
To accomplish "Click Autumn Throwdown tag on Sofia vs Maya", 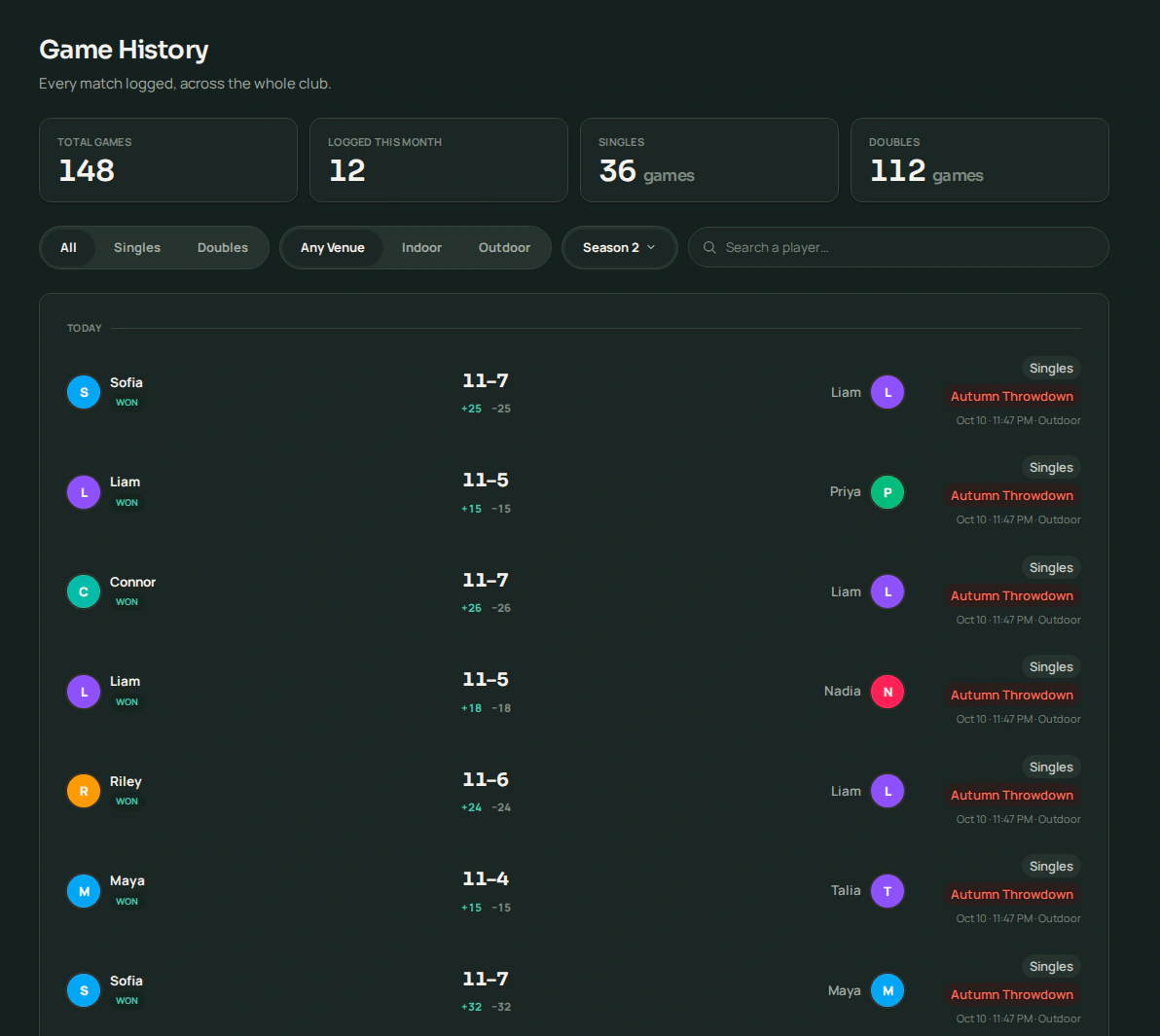I will click(x=1011, y=994).
